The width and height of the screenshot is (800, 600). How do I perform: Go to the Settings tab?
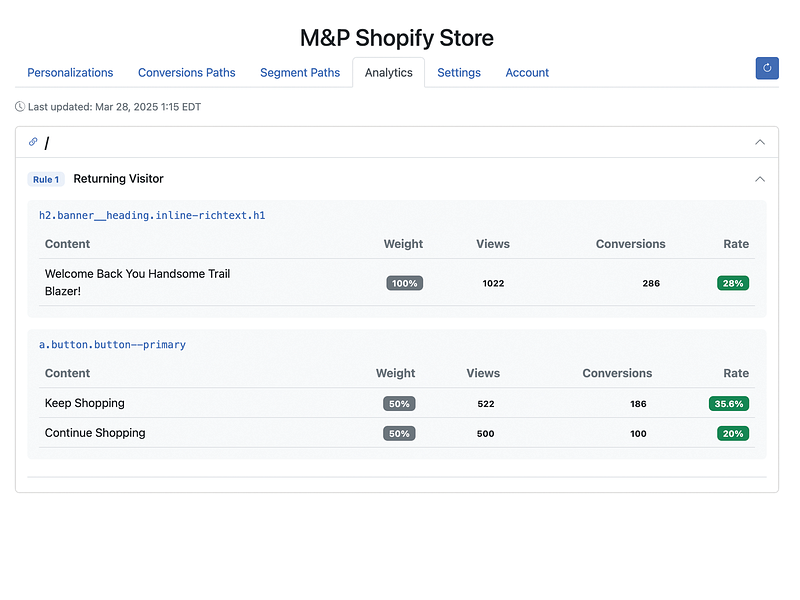(459, 72)
